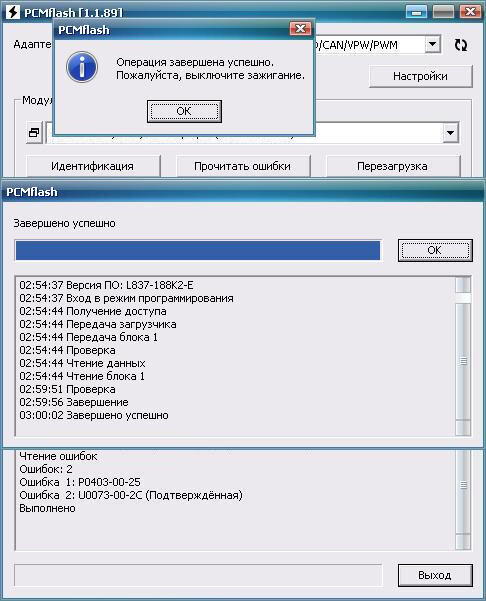Select log line 'Передача блока 1'
This screenshot has width=486, height=601.
[x=89, y=337]
